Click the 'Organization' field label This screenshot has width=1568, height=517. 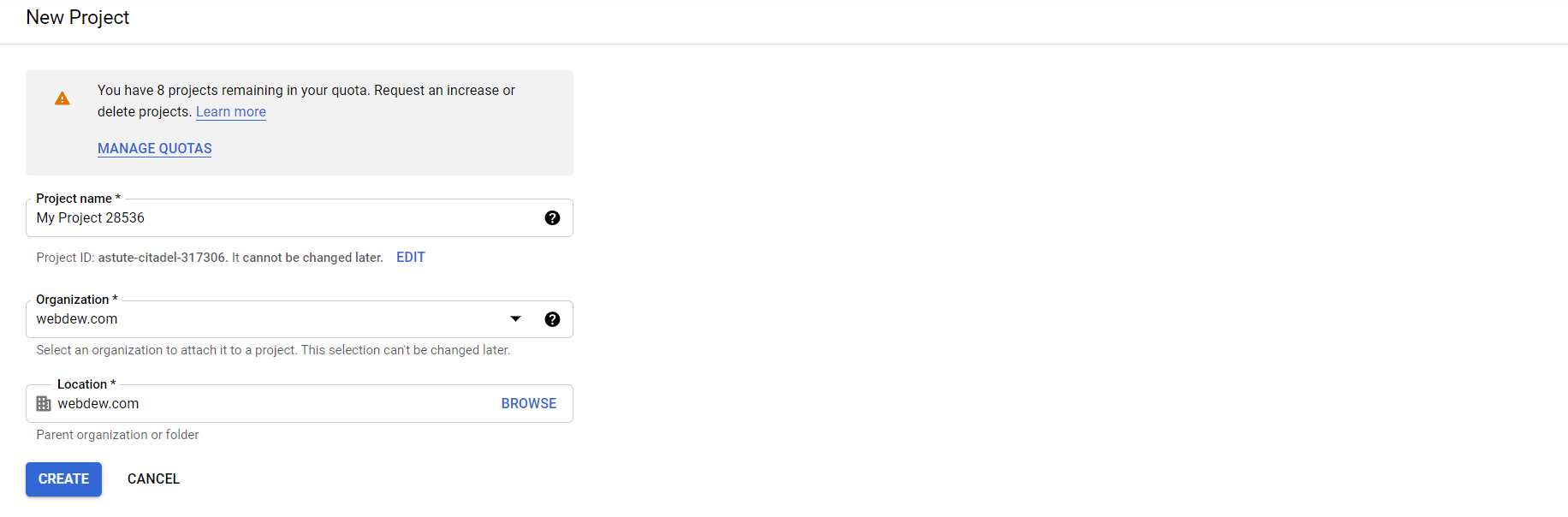click(x=73, y=300)
